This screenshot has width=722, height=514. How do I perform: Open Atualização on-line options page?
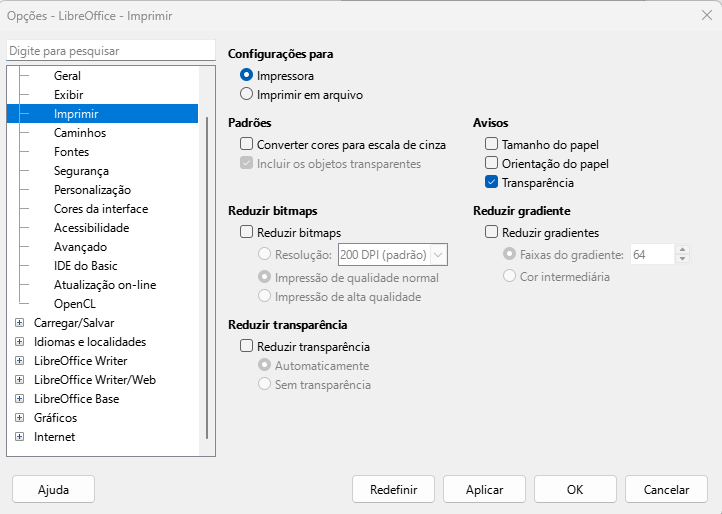click(105, 285)
